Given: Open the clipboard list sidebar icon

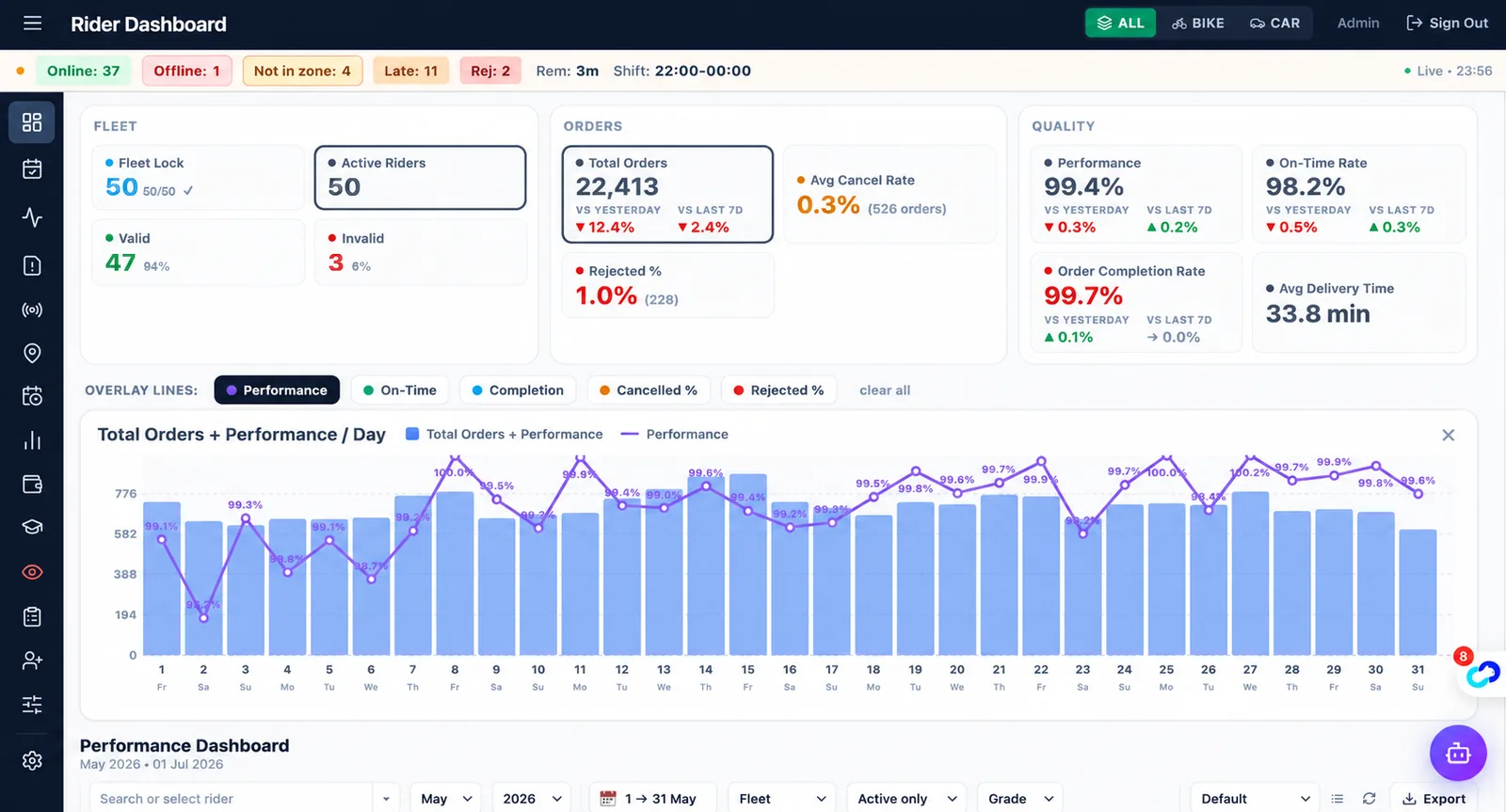Looking at the screenshot, I should click(32, 617).
